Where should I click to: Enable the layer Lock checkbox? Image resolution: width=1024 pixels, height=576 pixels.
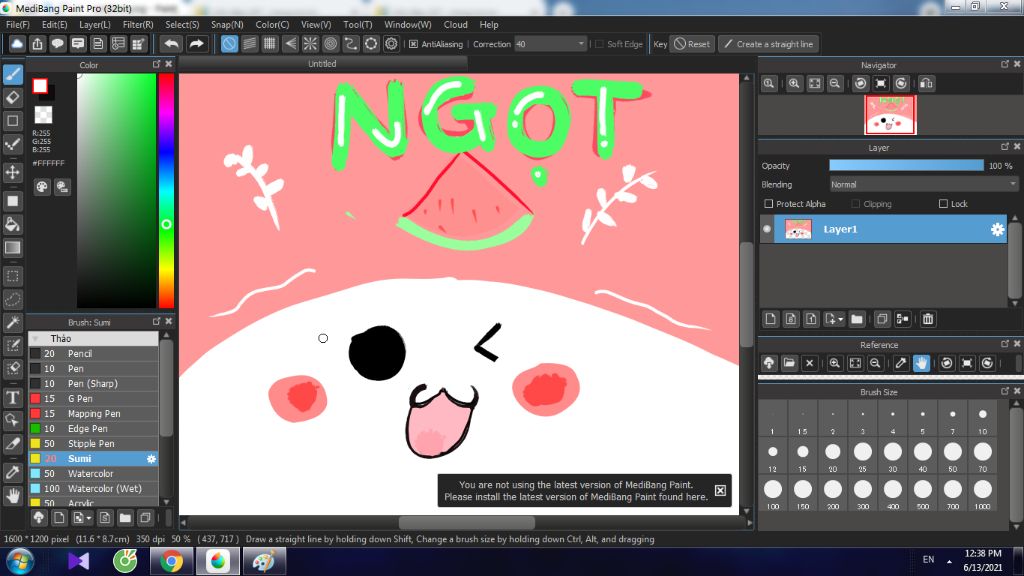(943, 204)
